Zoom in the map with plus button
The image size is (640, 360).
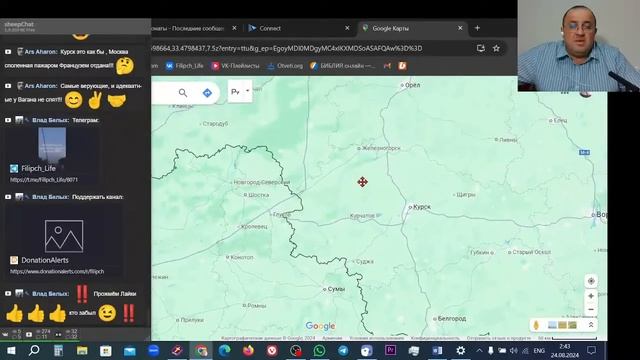point(591,296)
